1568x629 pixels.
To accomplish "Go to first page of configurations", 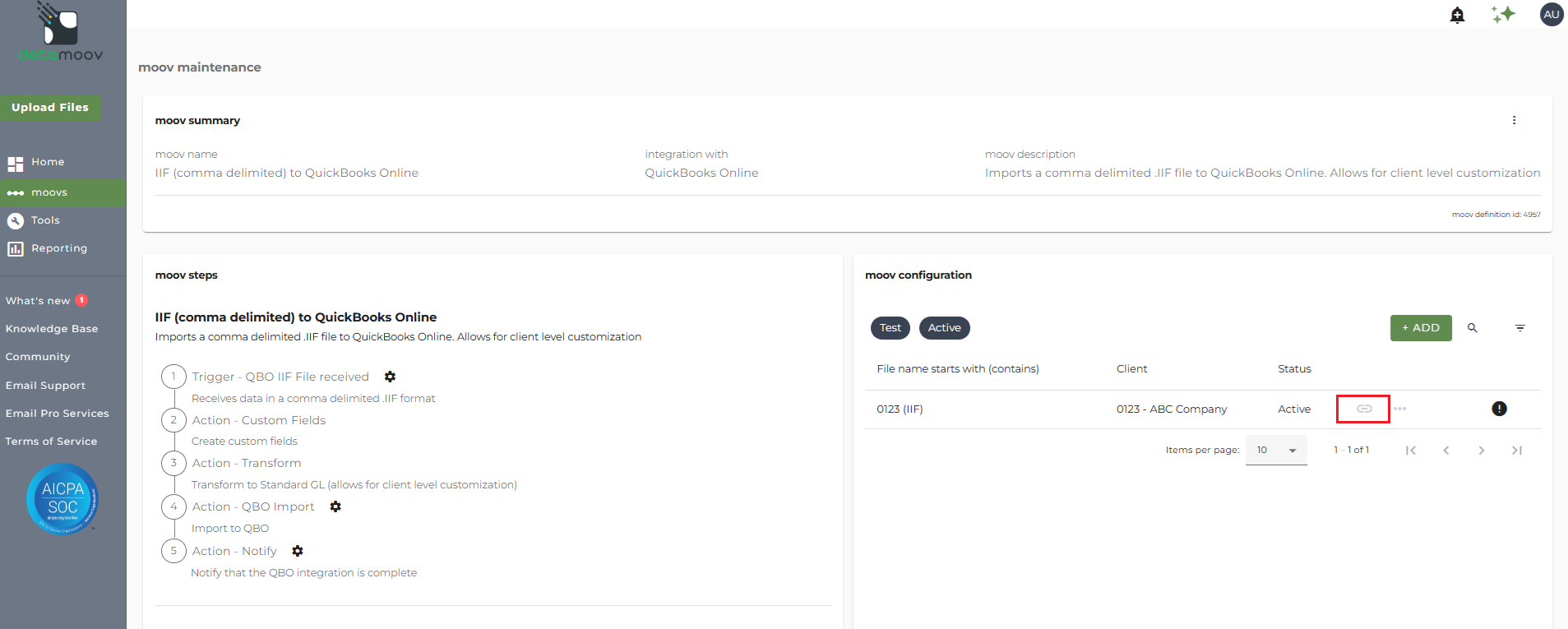I will 1411,451.
